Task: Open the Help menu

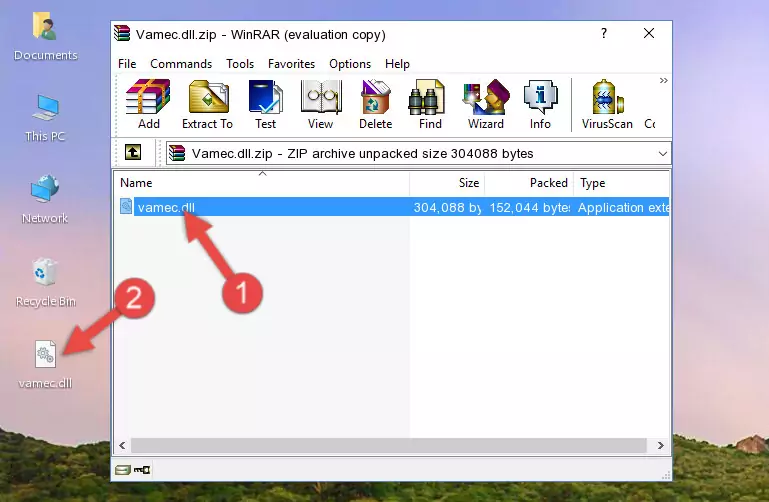Action: pyautogui.click(x=397, y=64)
